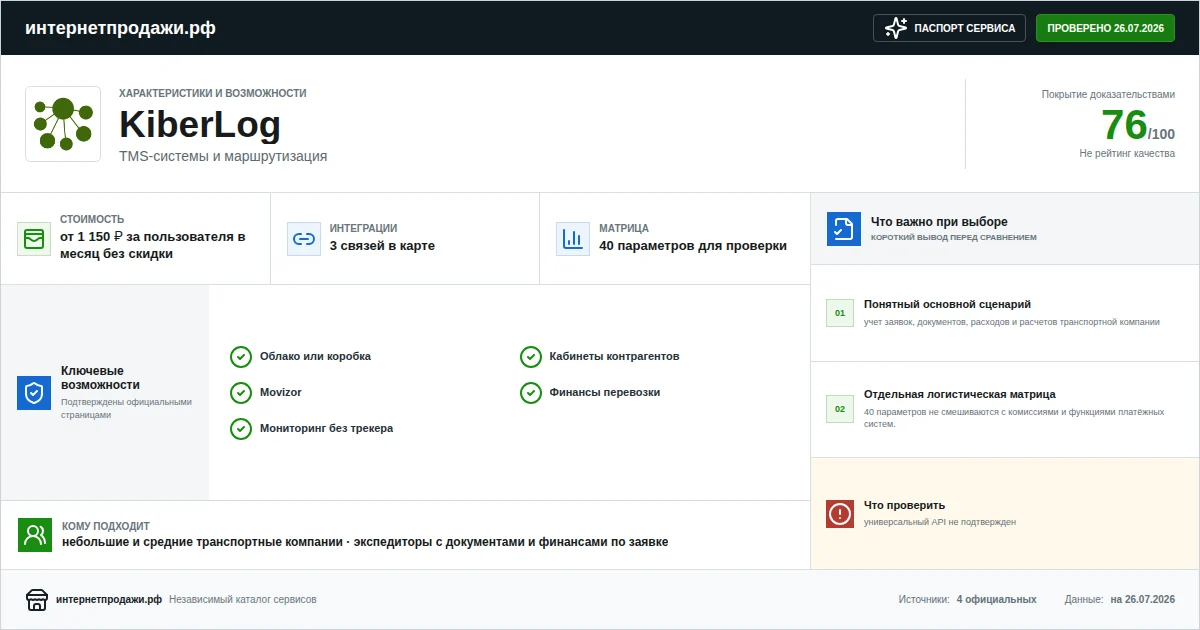This screenshot has height=630, width=1200.
Task: Click the KiberLog heading
Action: tap(200, 125)
